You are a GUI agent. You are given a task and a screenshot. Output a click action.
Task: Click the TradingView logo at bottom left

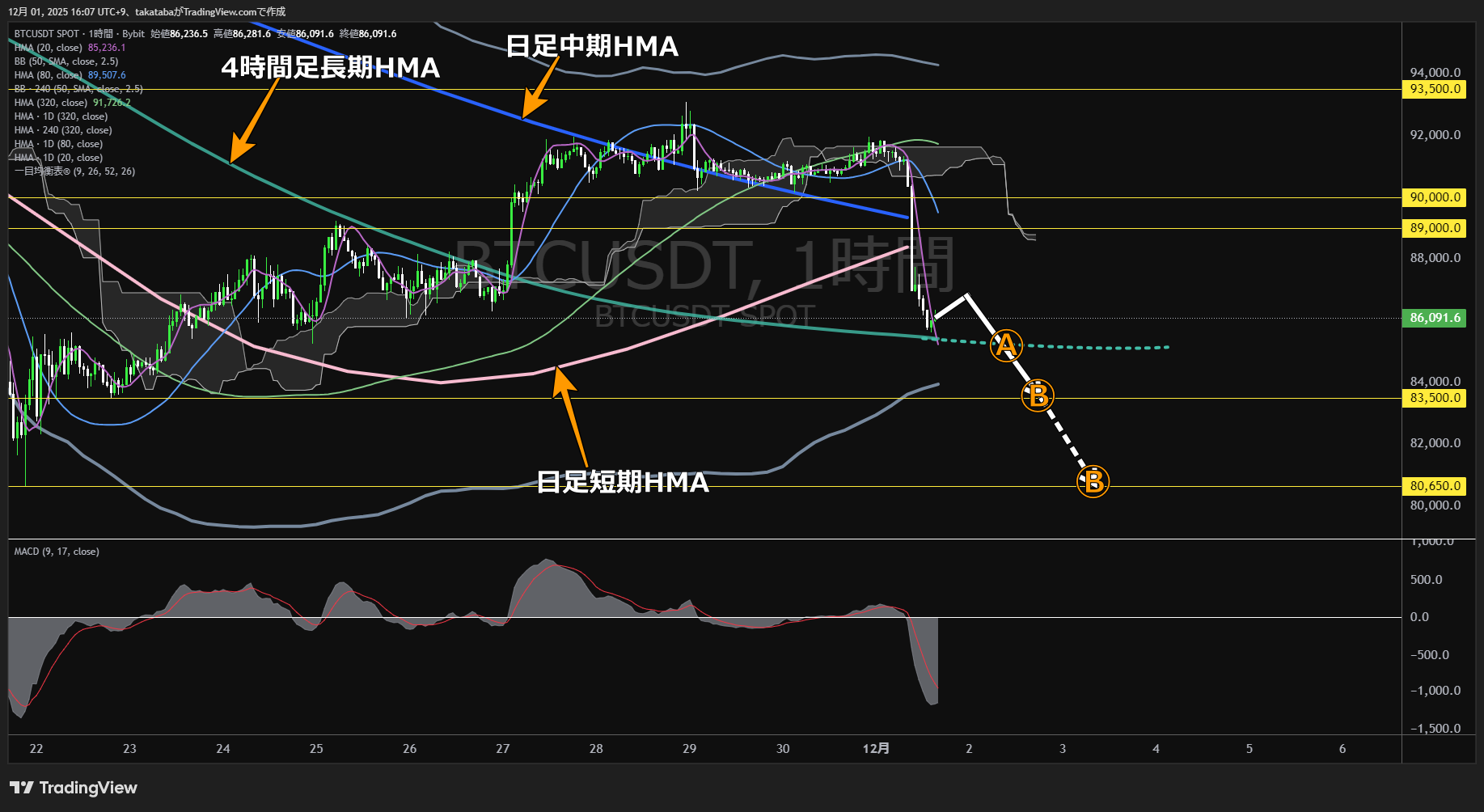pos(74,788)
